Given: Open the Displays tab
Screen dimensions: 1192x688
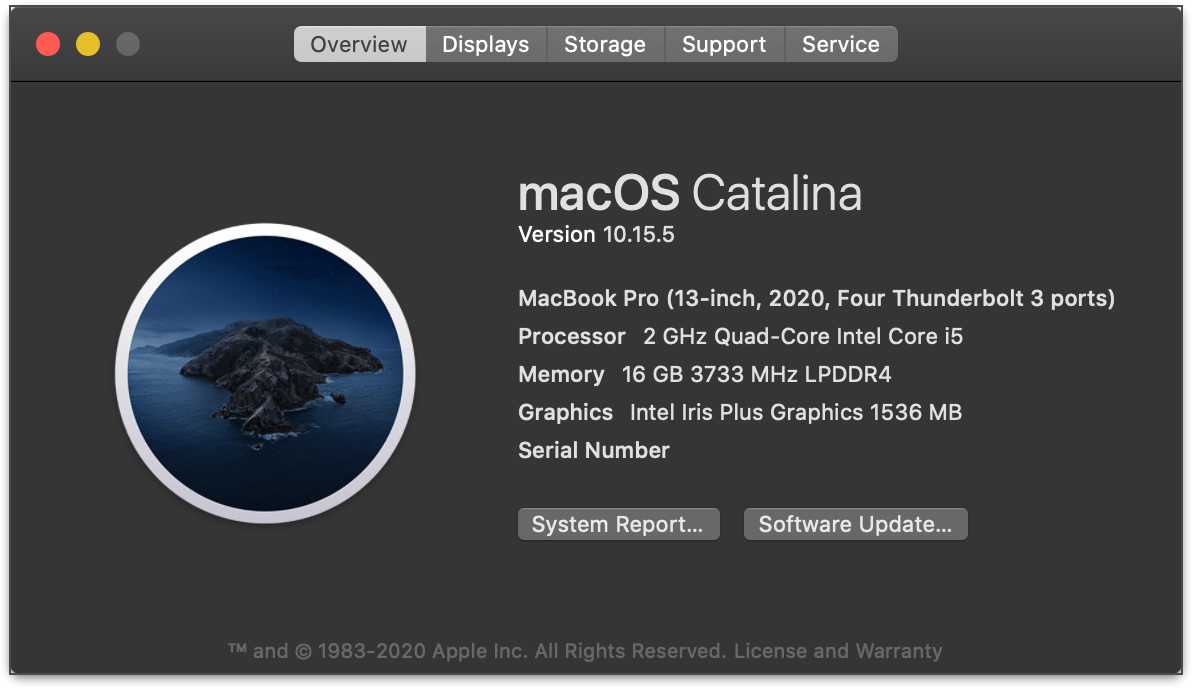Looking at the screenshot, I should pyautogui.click(x=486, y=44).
